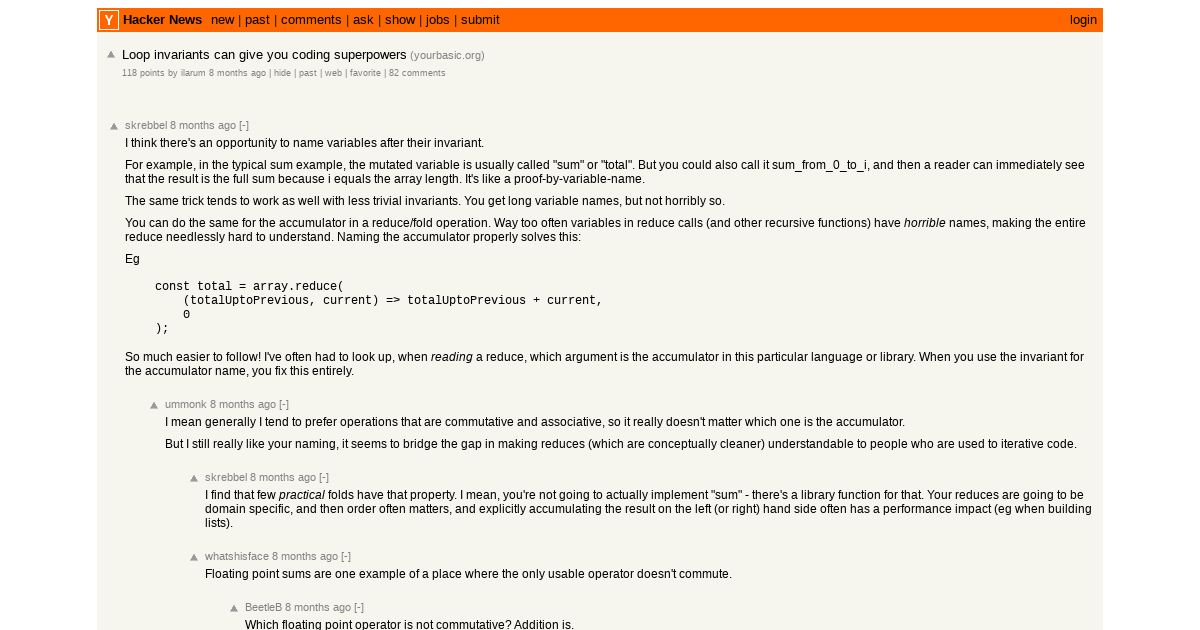Open the 'ask' section
The width and height of the screenshot is (1200, 630).
[x=363, y=20]
